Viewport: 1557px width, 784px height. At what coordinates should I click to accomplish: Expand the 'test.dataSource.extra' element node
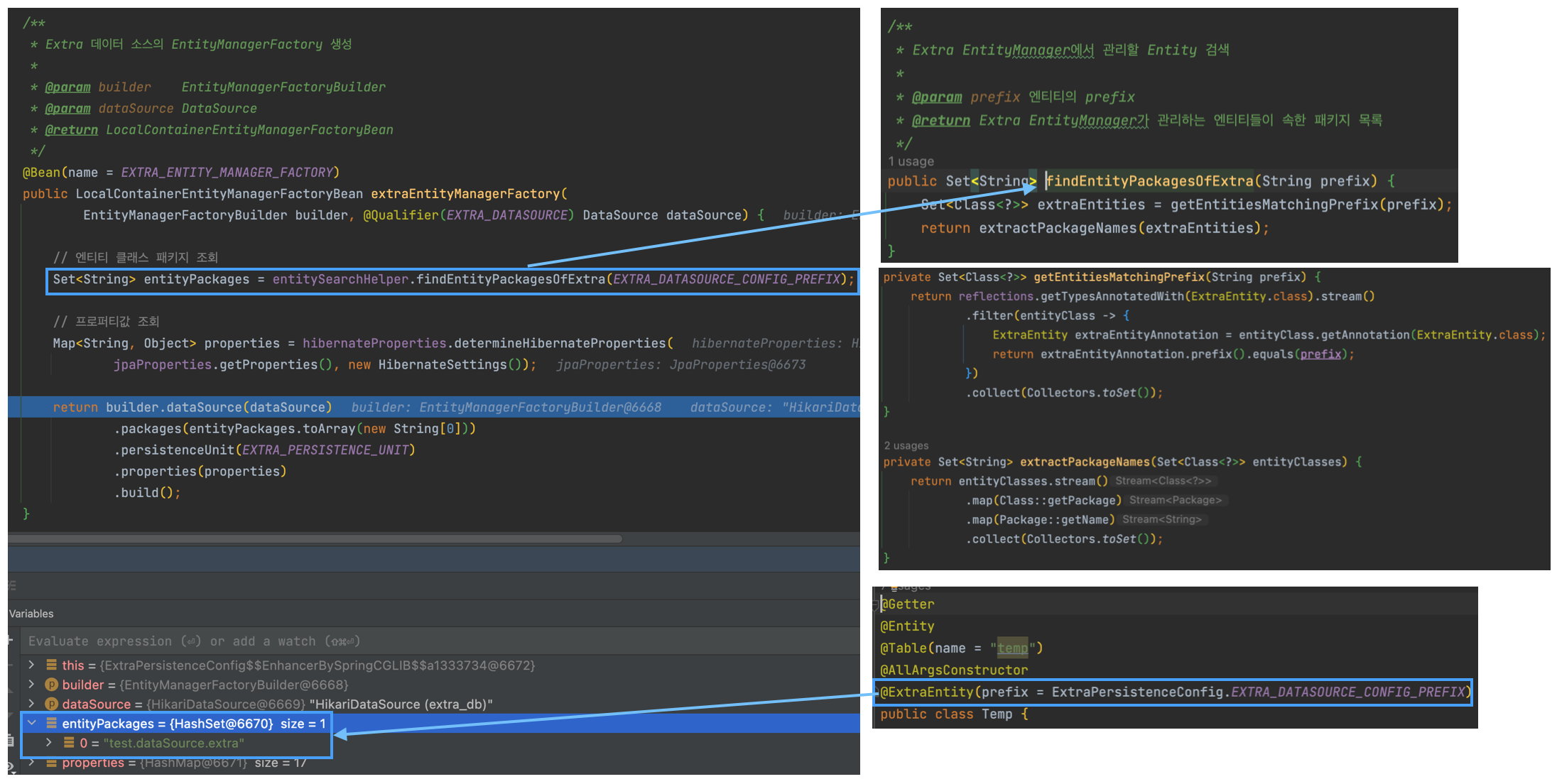(48, 743)
